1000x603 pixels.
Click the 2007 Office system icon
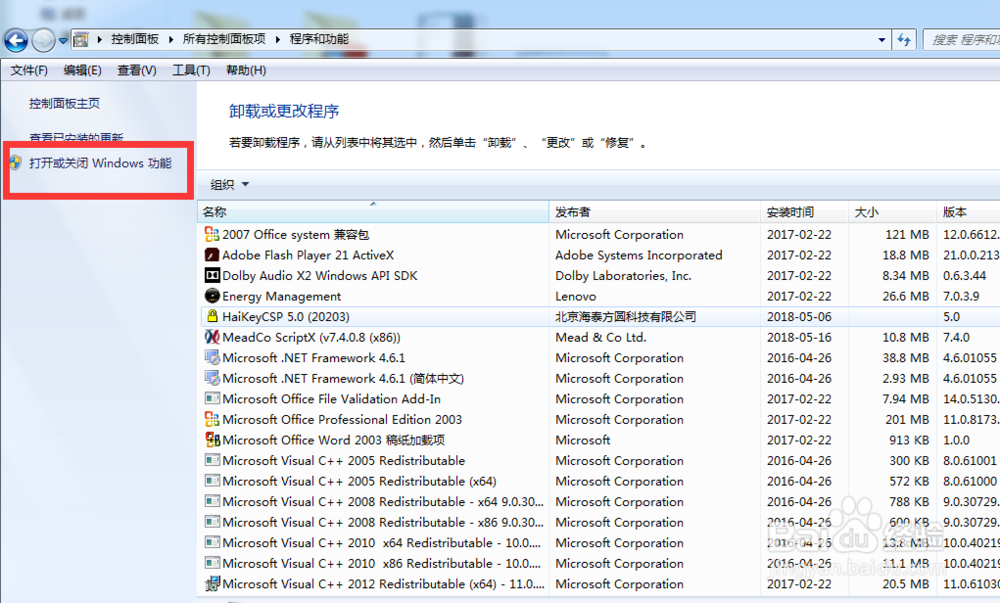click(x=211, y=234)
